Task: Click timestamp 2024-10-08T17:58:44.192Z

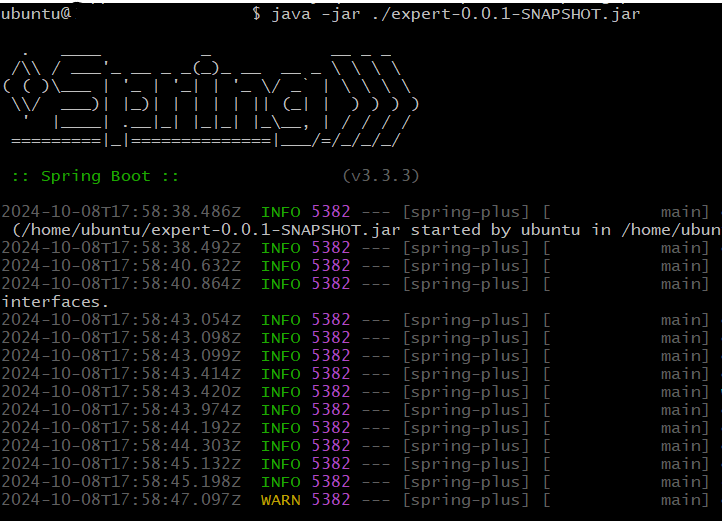Action: coord(121,427)
